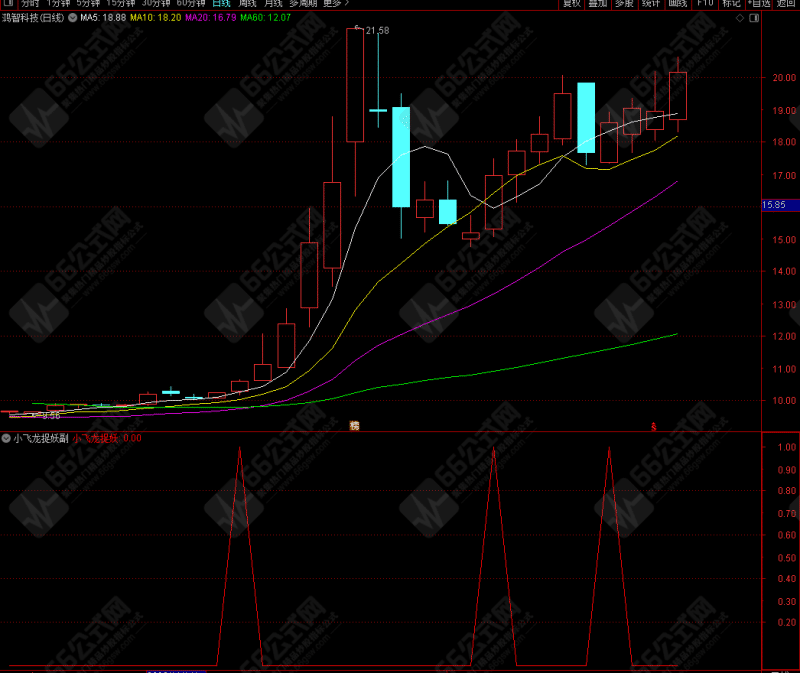Click the 小飞龙捉妖: 0.00 indicator value

107,438
